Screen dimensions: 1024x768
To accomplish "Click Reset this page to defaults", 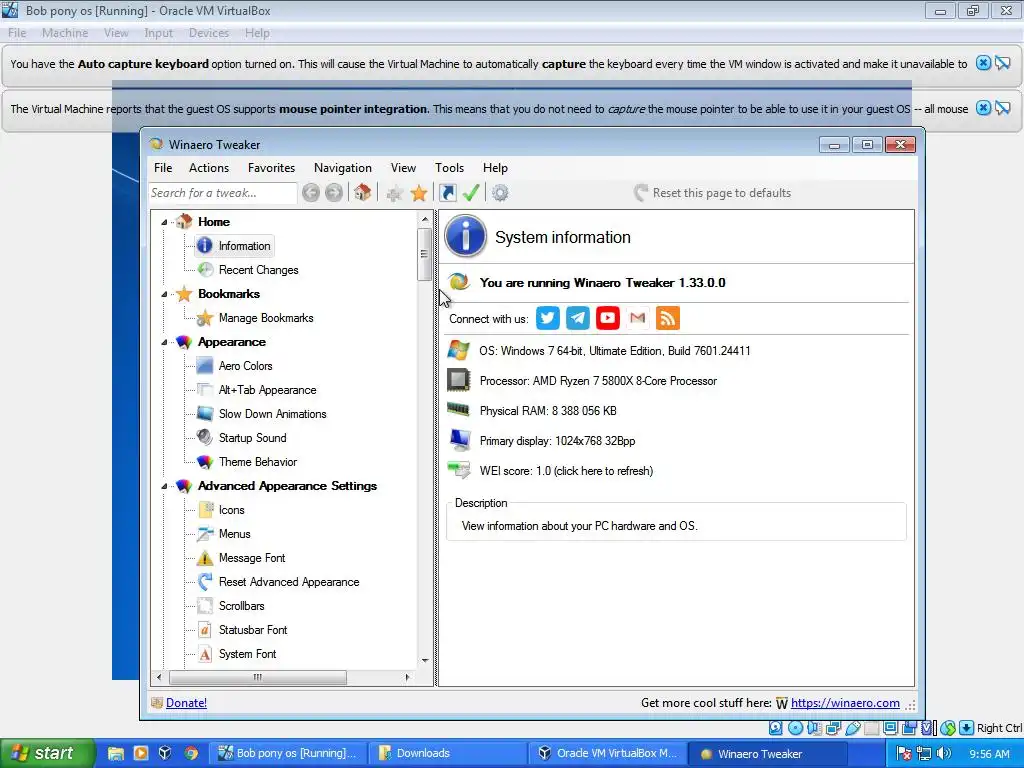I will coord(712,193).
